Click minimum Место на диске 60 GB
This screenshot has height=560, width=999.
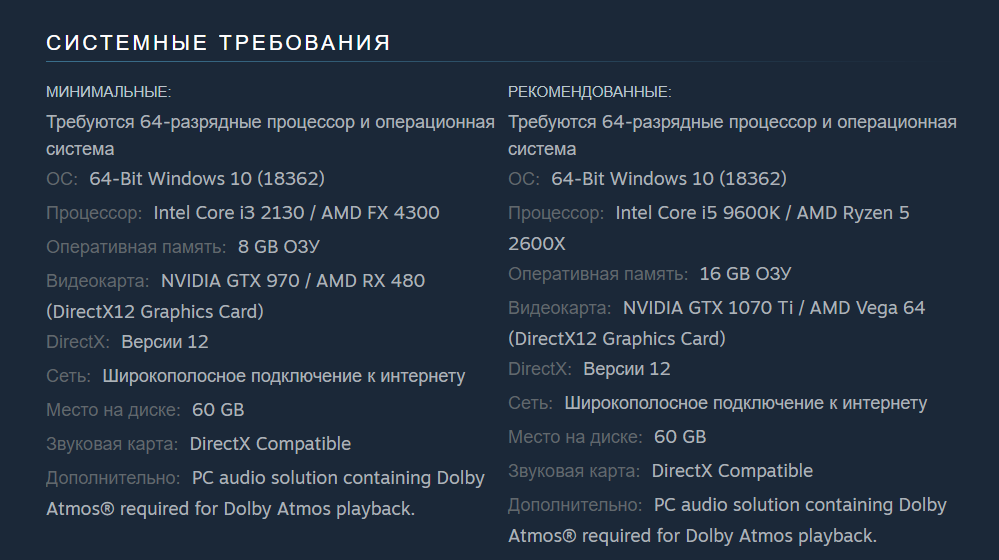tap(218, 410)
